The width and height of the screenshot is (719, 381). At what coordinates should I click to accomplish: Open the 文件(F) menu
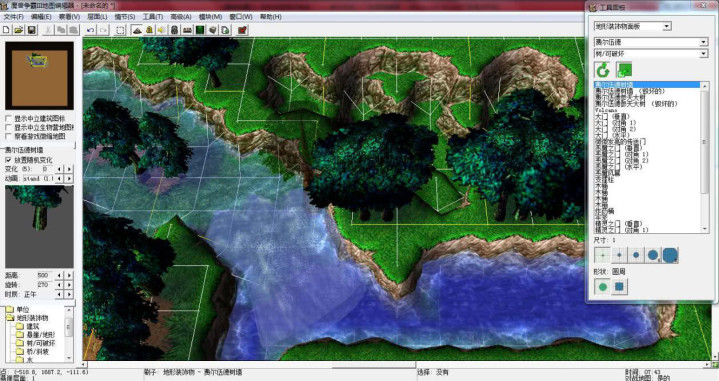point(13,17)
